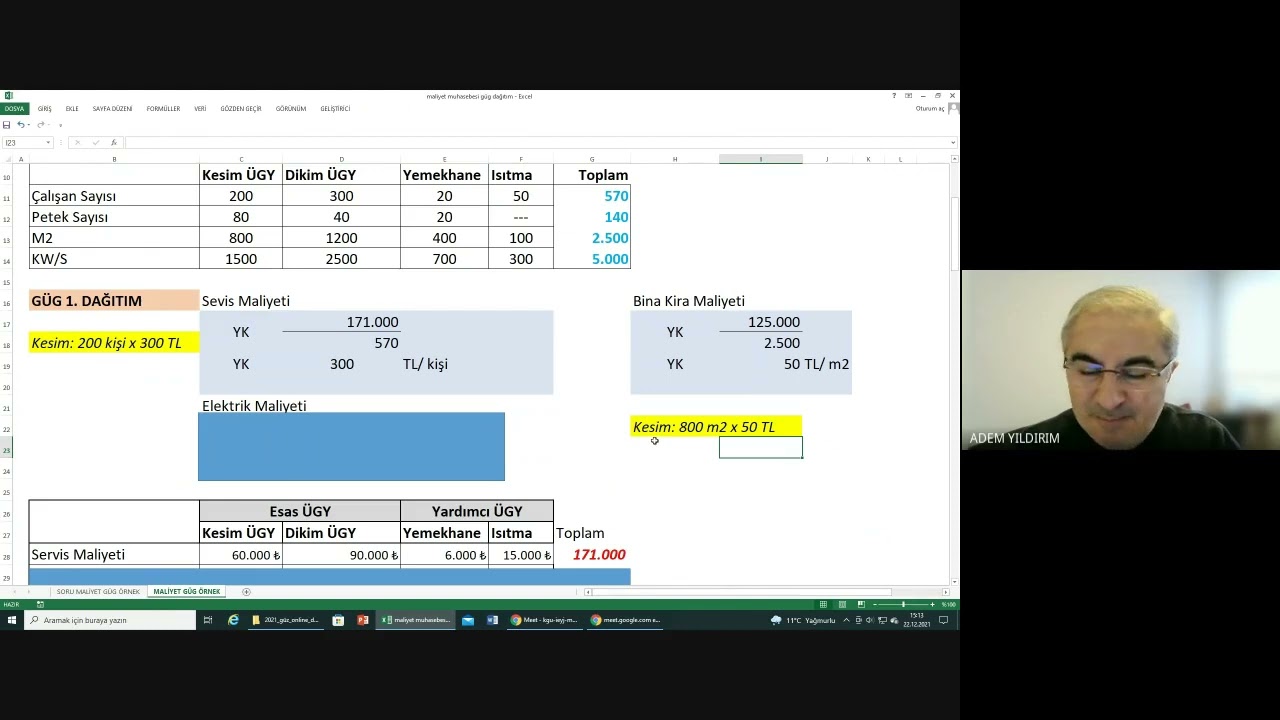Open Internet Explorer from taskbar

[x=233, y=620]
